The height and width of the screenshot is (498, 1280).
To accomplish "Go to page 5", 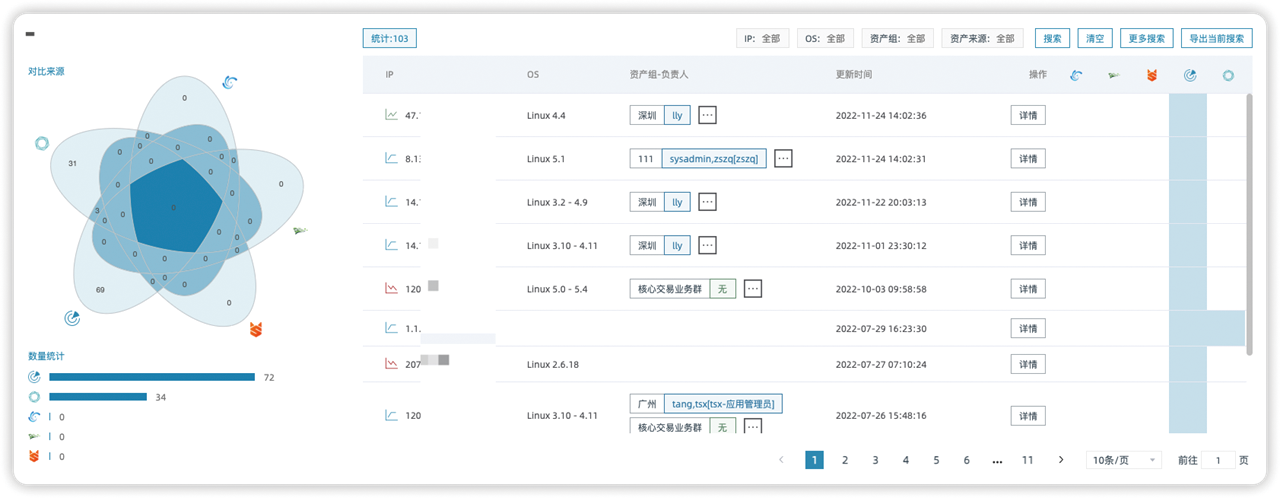I will [936, 460].
